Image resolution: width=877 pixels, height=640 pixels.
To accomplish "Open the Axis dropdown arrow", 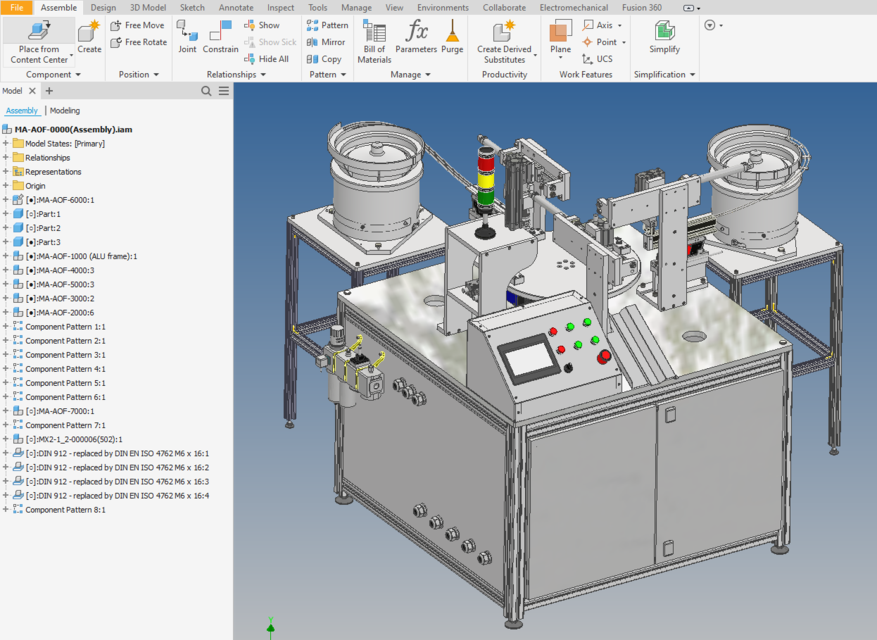I will point(620,25).
